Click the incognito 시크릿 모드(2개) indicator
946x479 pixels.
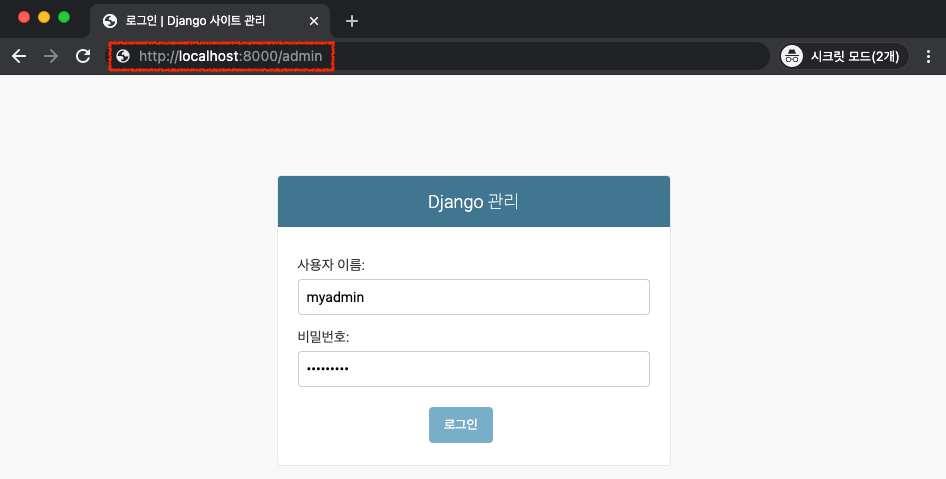(x=843, y=56)
